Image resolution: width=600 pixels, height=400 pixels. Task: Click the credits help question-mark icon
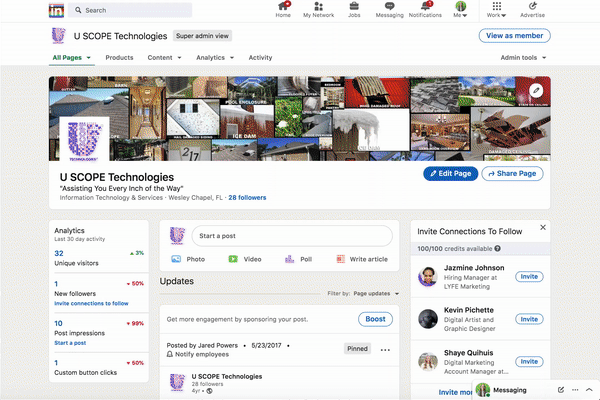pos(497,248)
